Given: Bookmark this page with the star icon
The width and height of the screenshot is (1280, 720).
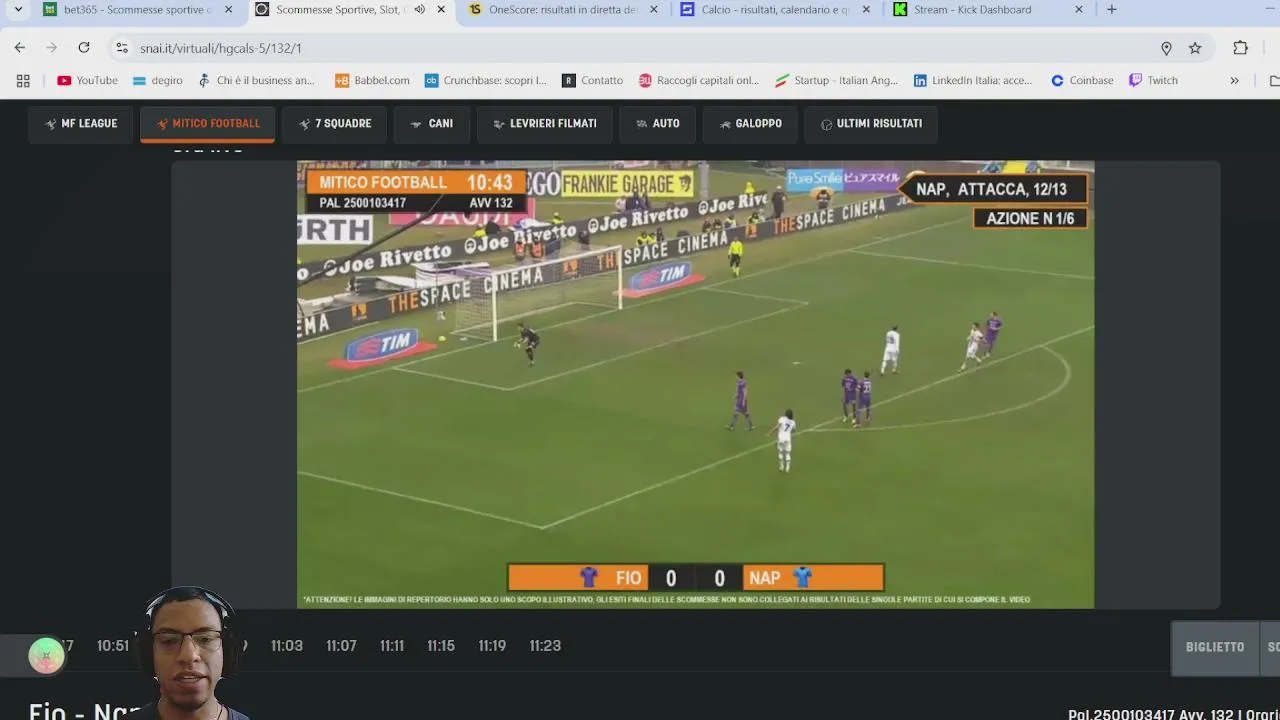Looking at the screenshot, I should (x=1195, y=48).
